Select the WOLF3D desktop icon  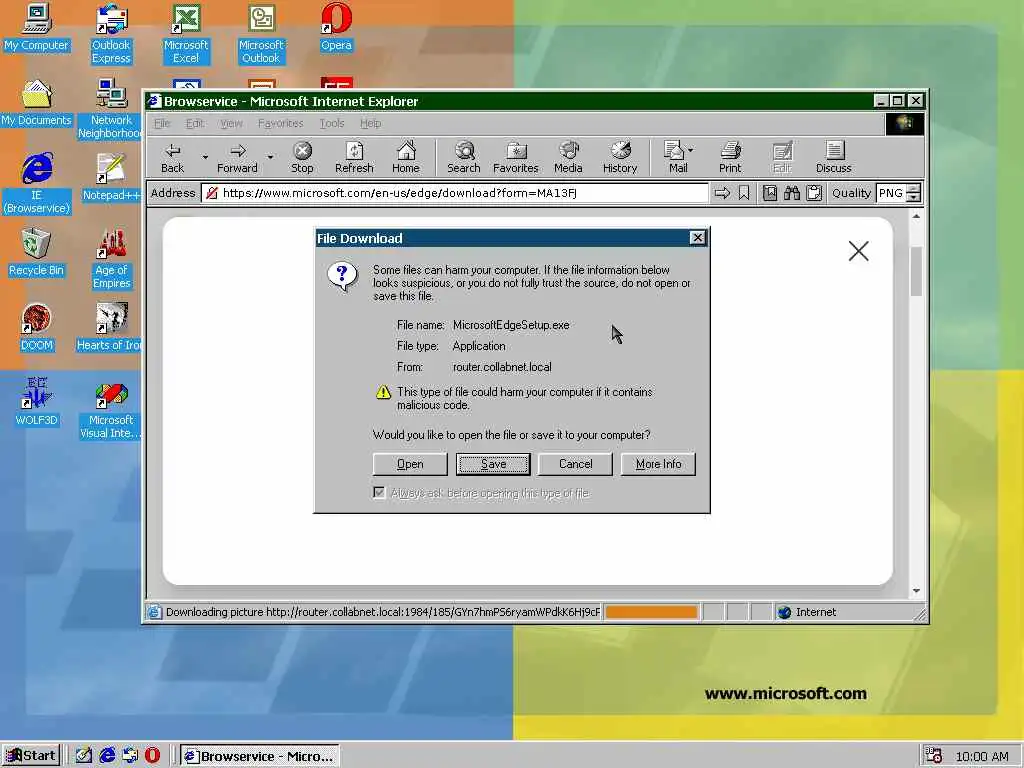click(37, 402)
